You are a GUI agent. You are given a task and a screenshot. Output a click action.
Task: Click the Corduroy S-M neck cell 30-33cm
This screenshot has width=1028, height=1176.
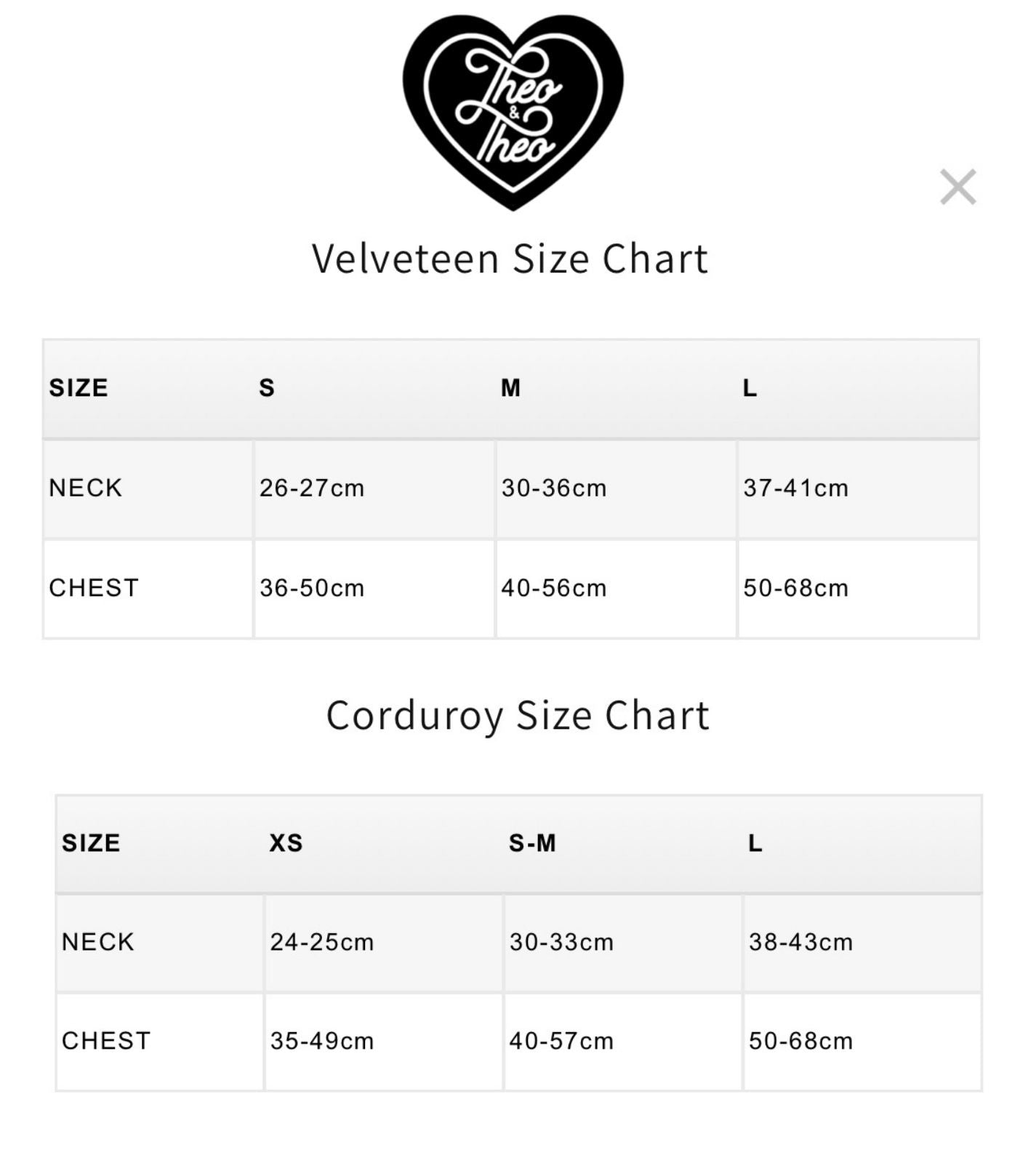pyautogui.click(x=623, y=943)
